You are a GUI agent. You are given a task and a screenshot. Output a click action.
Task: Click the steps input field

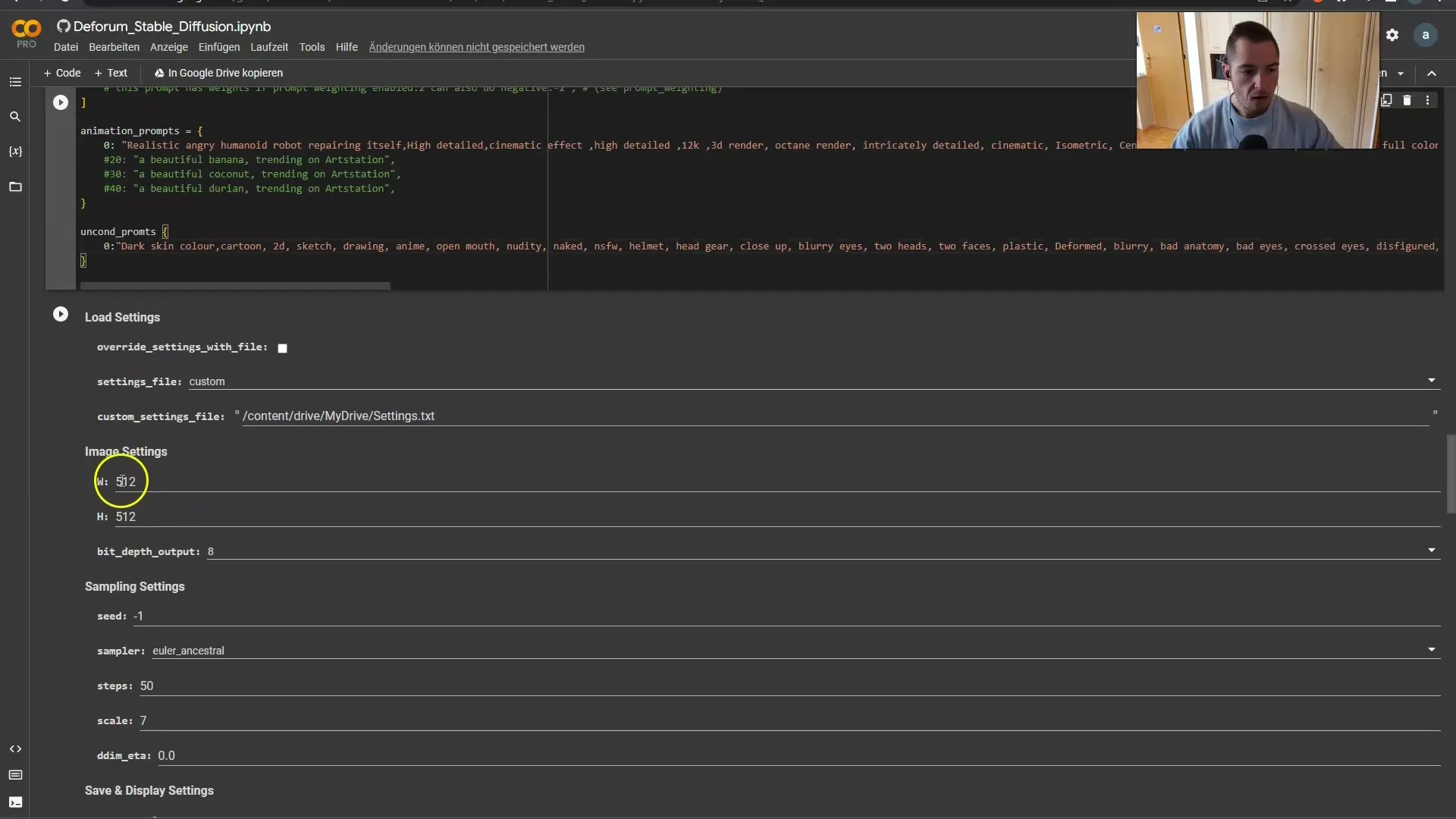coord(789,686)
